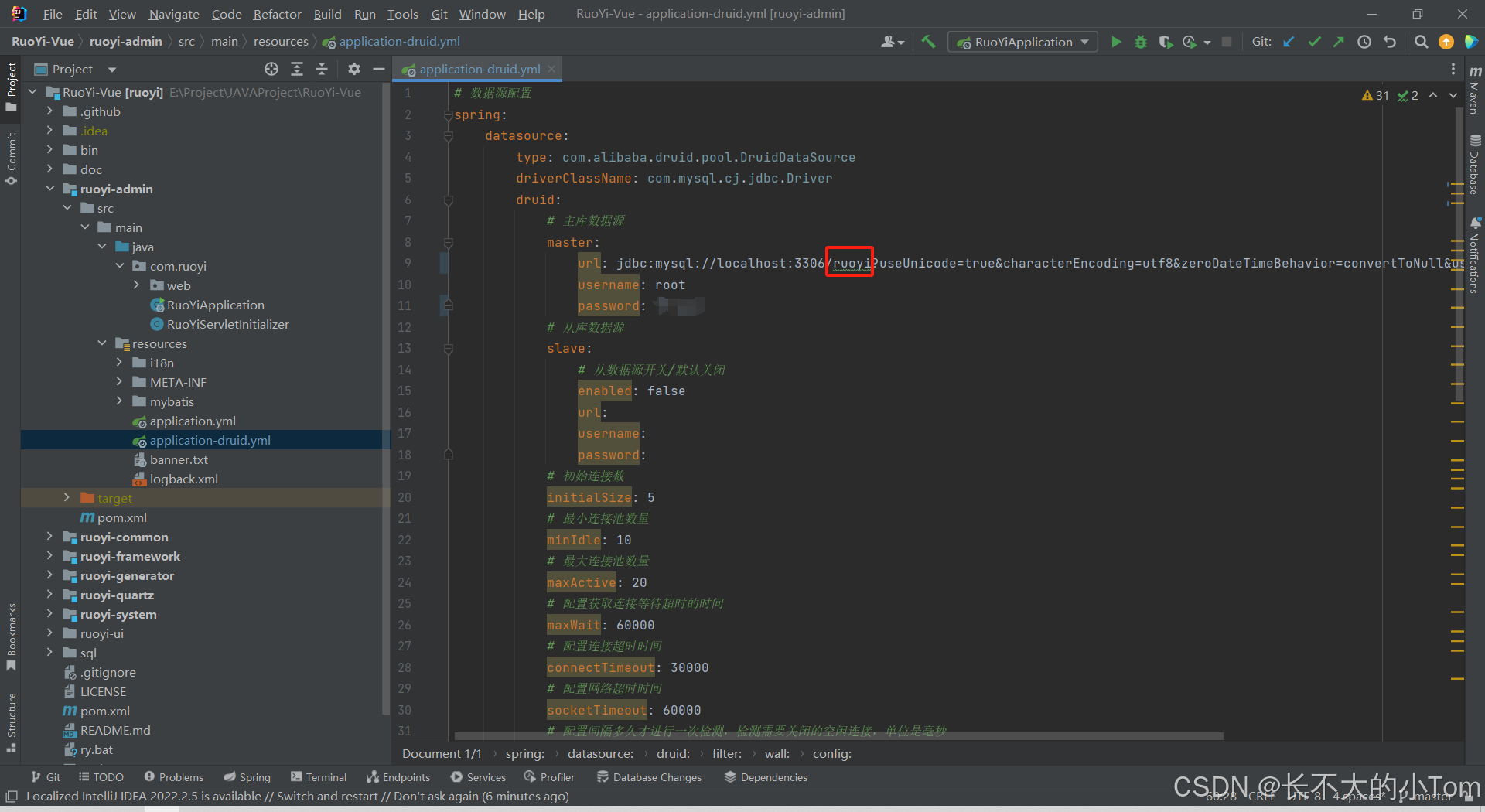Viewport: 1485px width, 812px height.
Task: Open the Tools menu
Action: [x=402, y=14]
